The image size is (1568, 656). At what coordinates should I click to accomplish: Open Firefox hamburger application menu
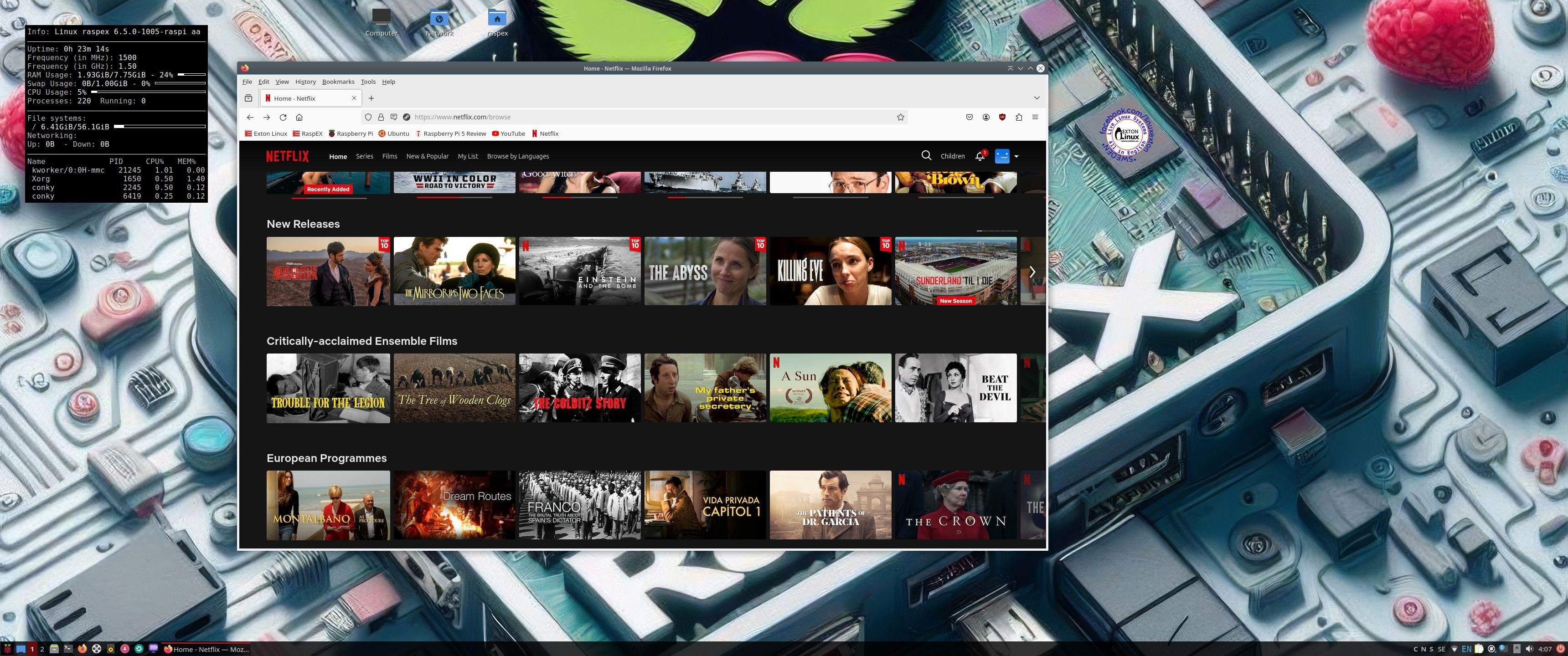pos(1035,117)
